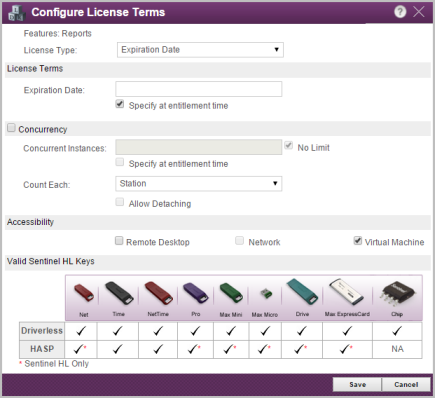Enable the Allow Detaching checkbox

coord(120,202)
